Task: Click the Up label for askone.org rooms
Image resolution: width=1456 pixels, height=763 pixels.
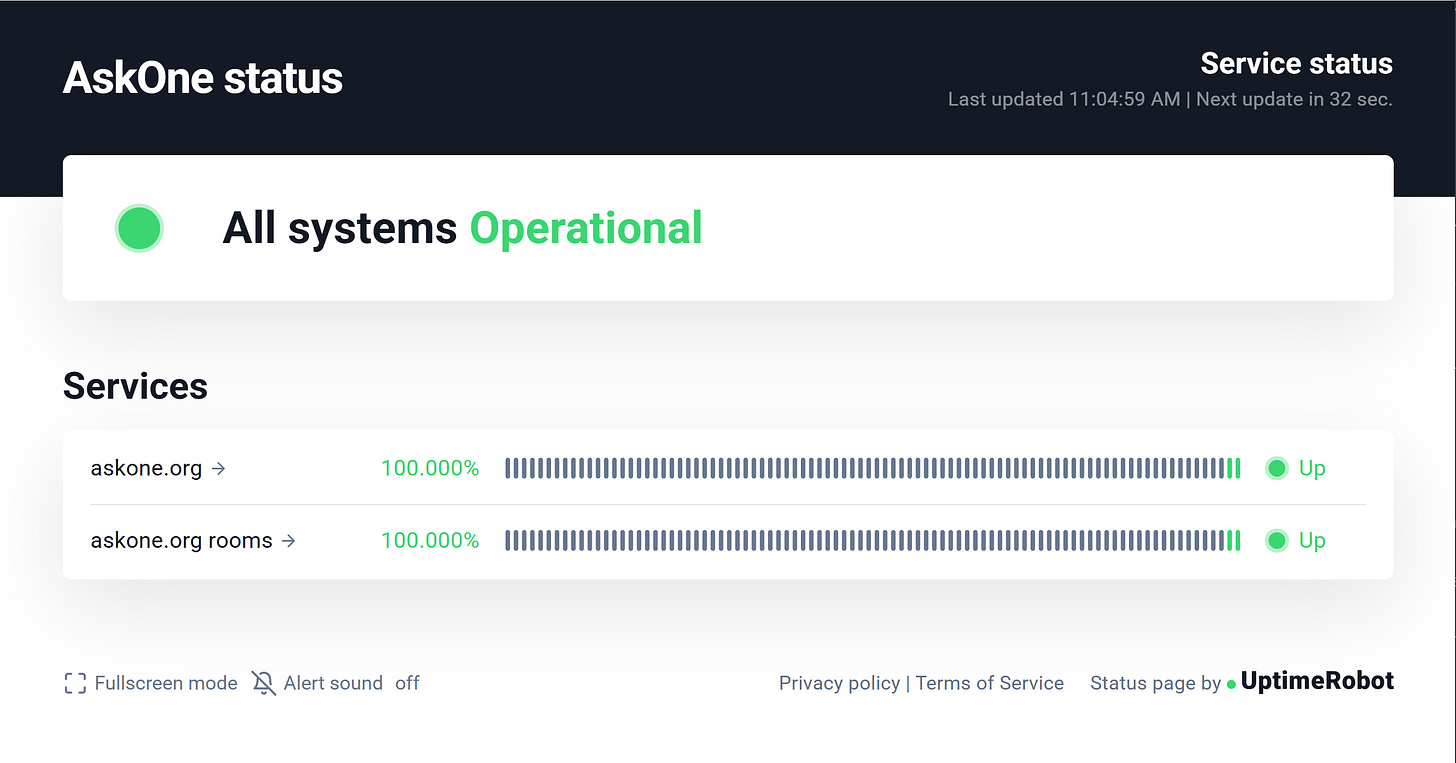Action: (x=1312, y=541)
